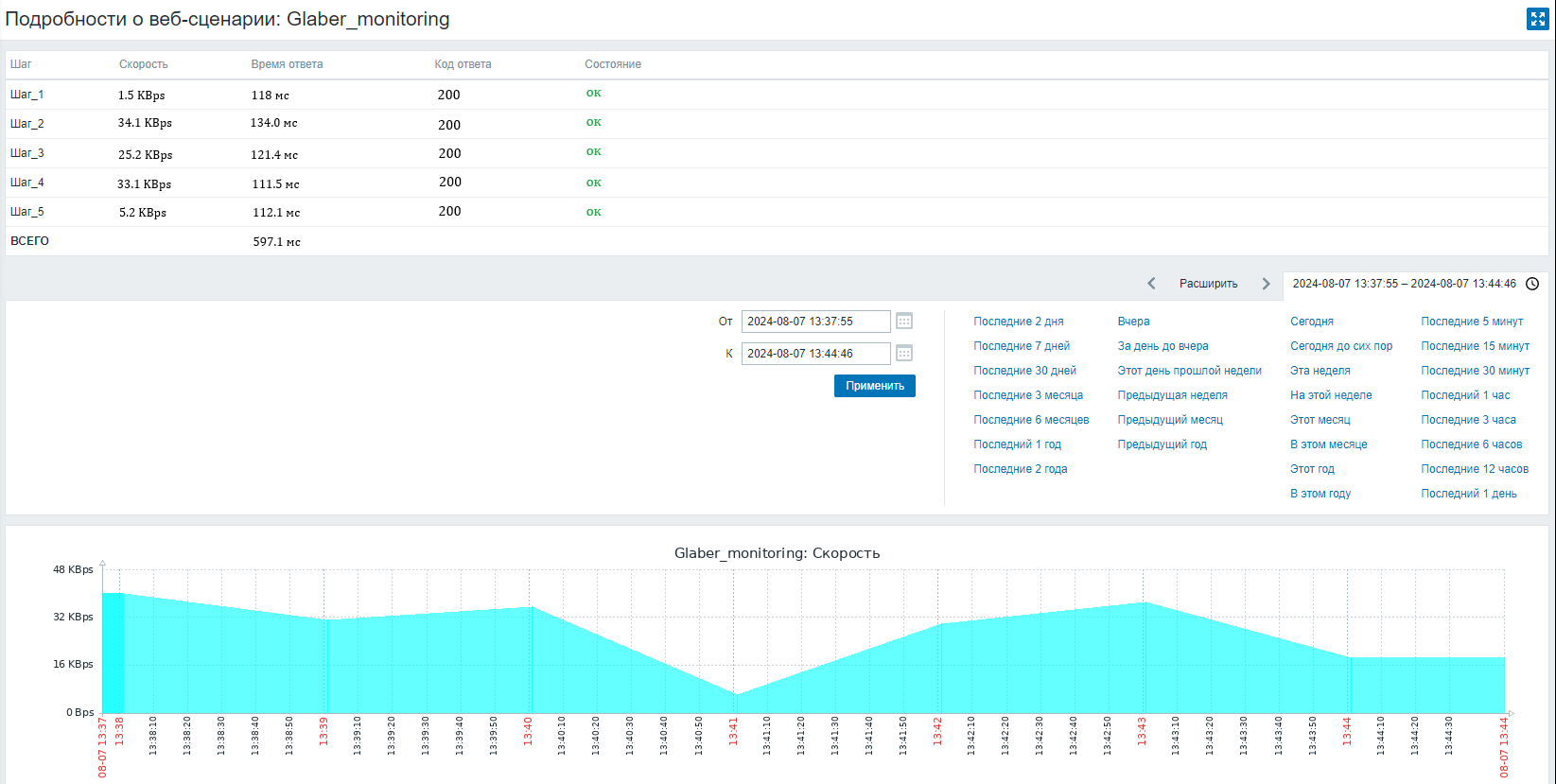The image size is (1556, 784).
Task: Click the graph title Glaber_monitoring: Скорость
Action: (777, 553)
